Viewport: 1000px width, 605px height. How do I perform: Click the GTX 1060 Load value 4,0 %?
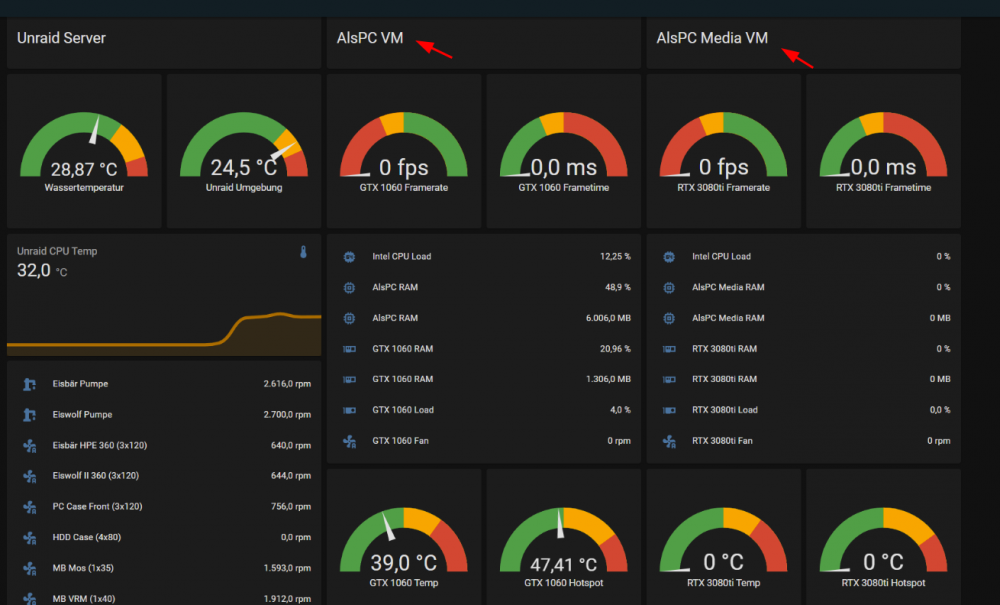[620, 410]
